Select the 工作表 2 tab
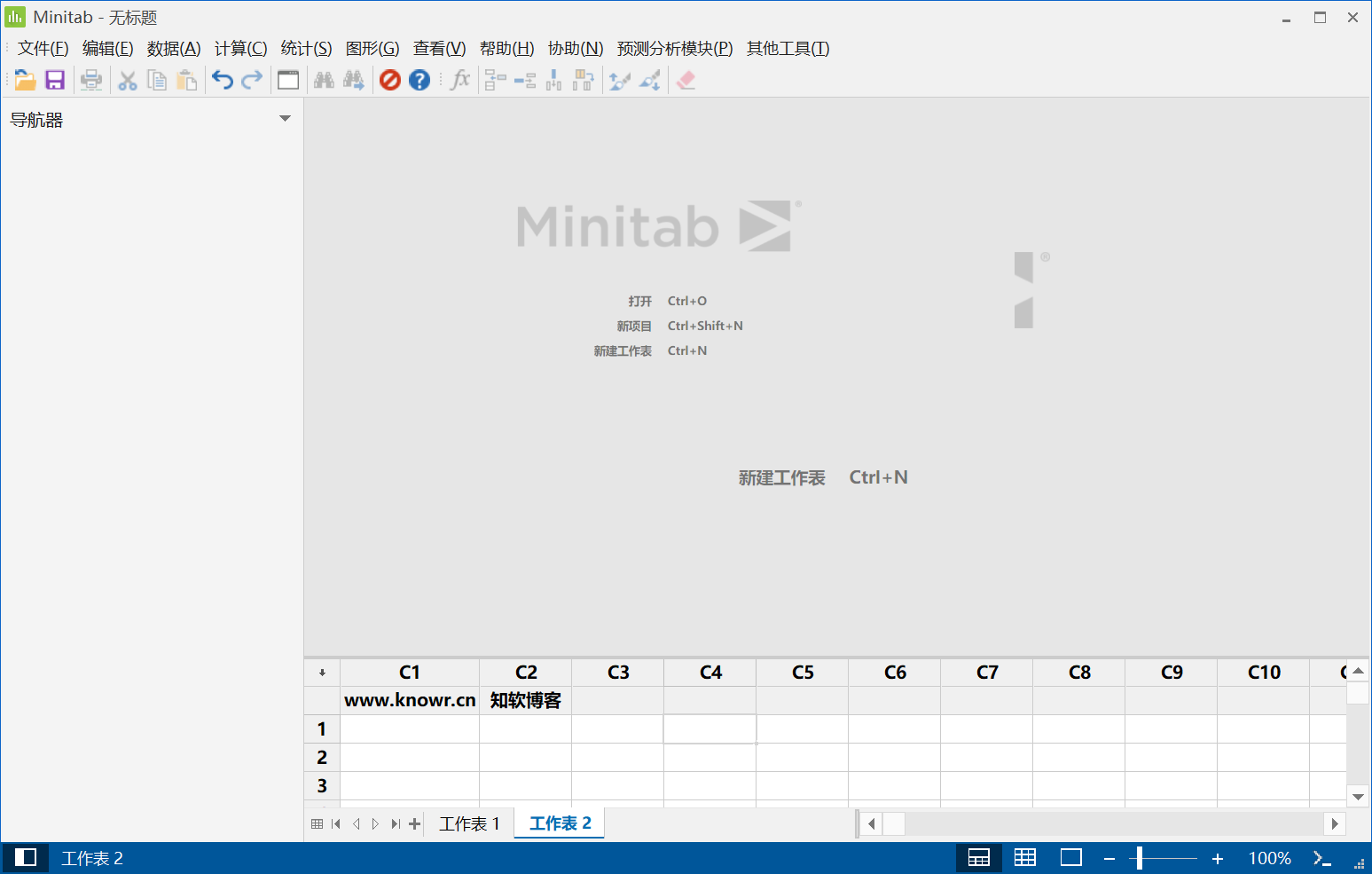Screen dimensions: 1372x874 [561, 823]
